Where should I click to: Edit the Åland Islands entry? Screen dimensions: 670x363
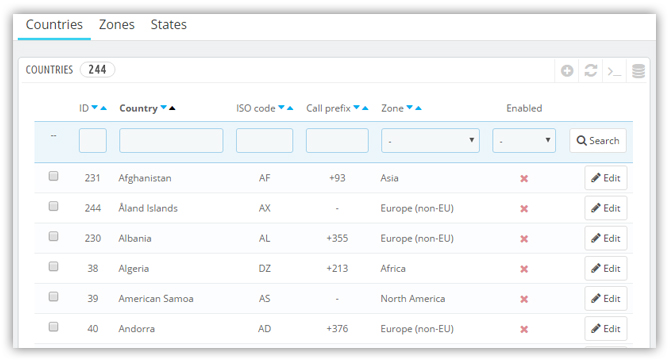click(605, 208)
